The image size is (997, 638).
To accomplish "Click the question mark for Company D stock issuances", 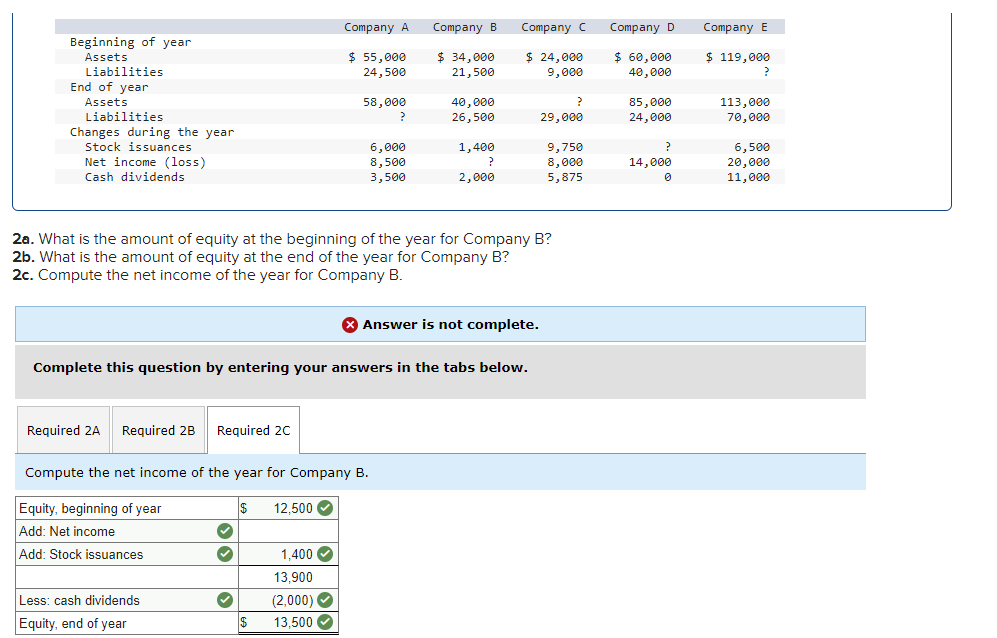I will 667,146.
